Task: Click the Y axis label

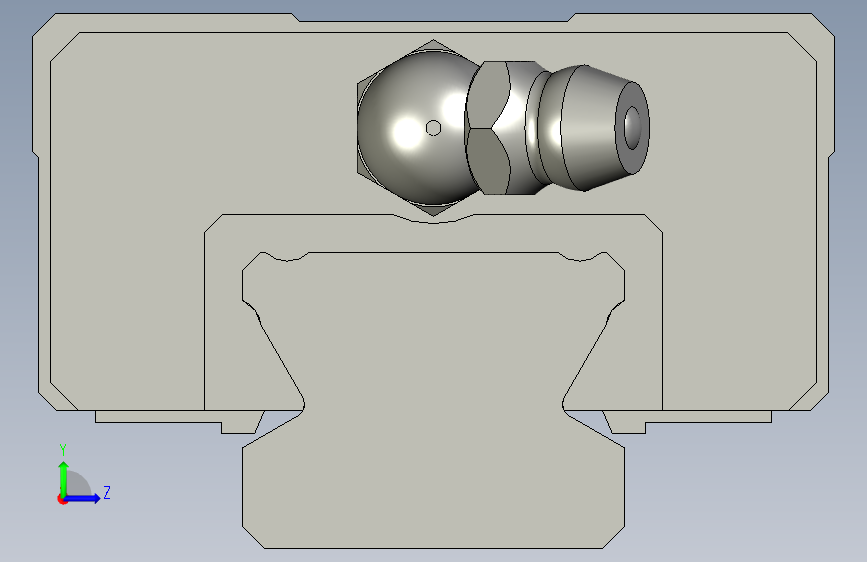Action: 63,450
